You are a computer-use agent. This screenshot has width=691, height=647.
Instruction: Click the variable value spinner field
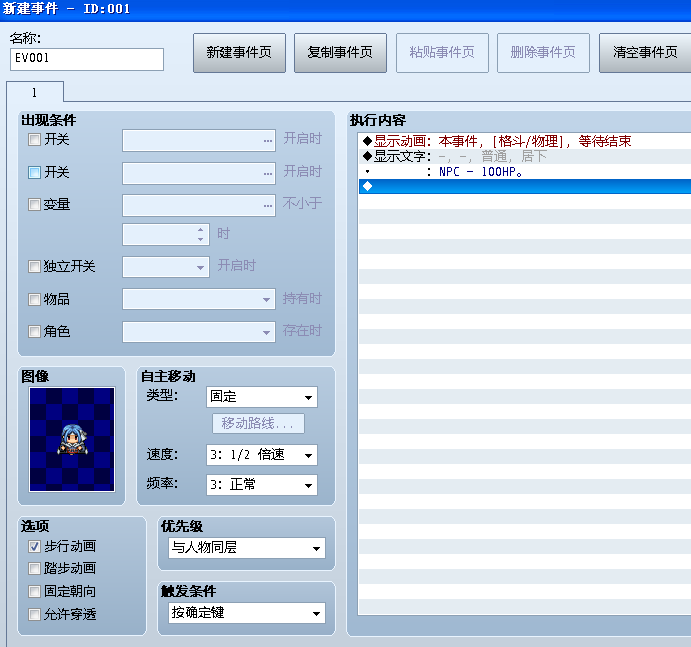tap(166, 234)
